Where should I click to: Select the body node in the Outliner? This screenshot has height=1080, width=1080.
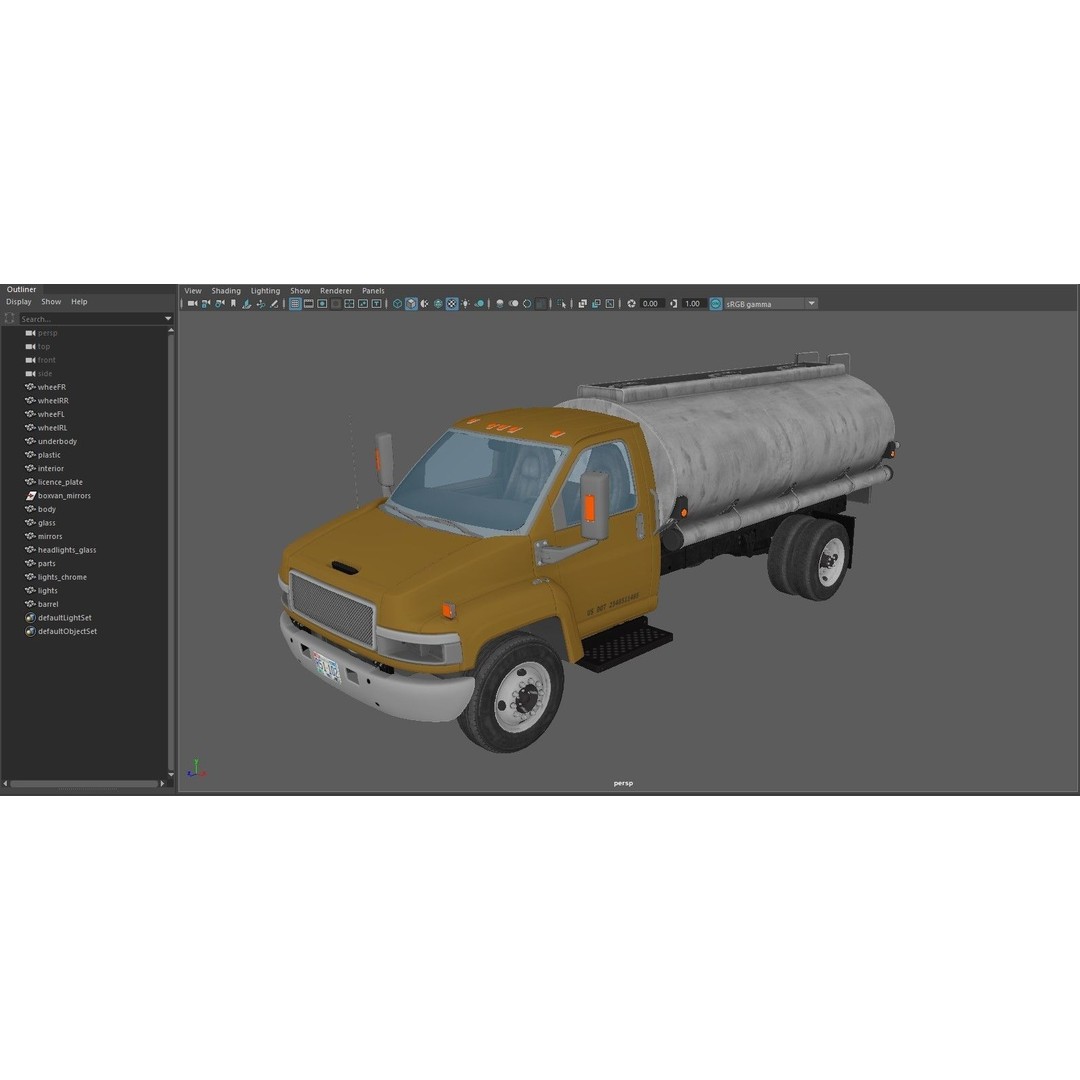click(46, 509)
